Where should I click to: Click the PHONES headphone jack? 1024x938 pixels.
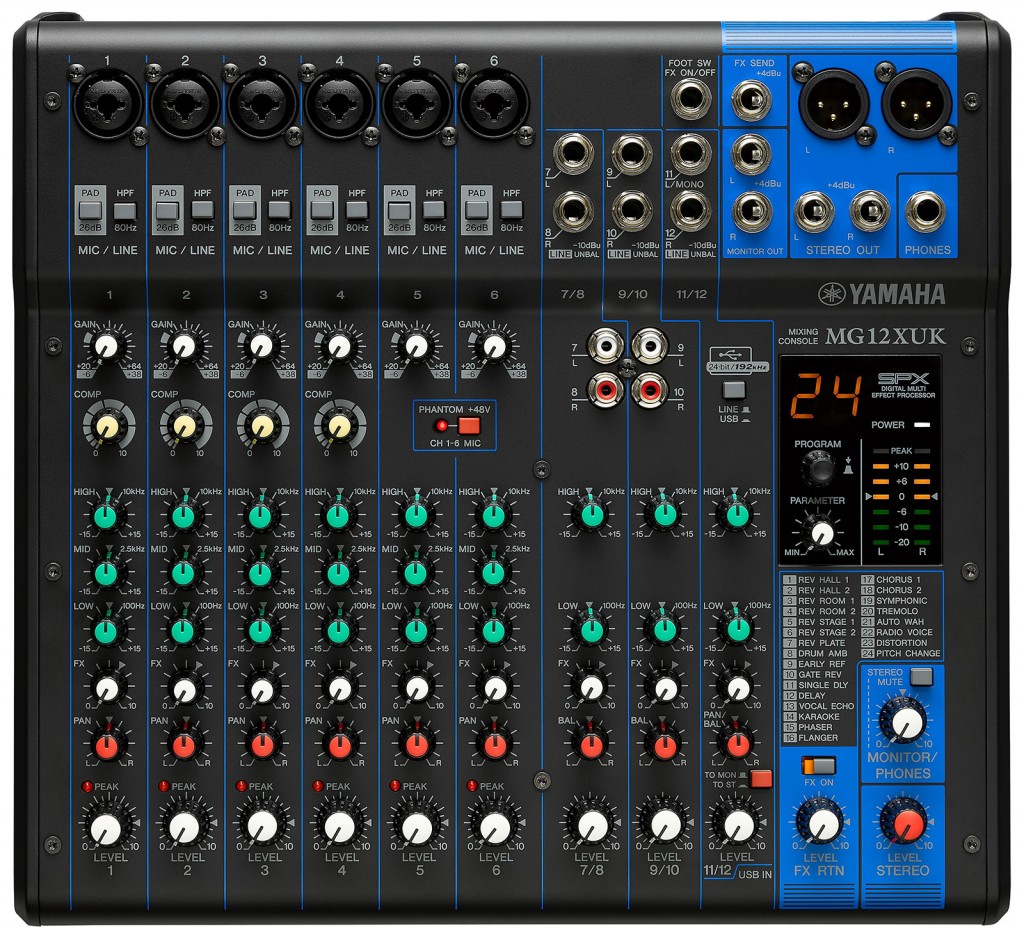(x=925, y=211)
